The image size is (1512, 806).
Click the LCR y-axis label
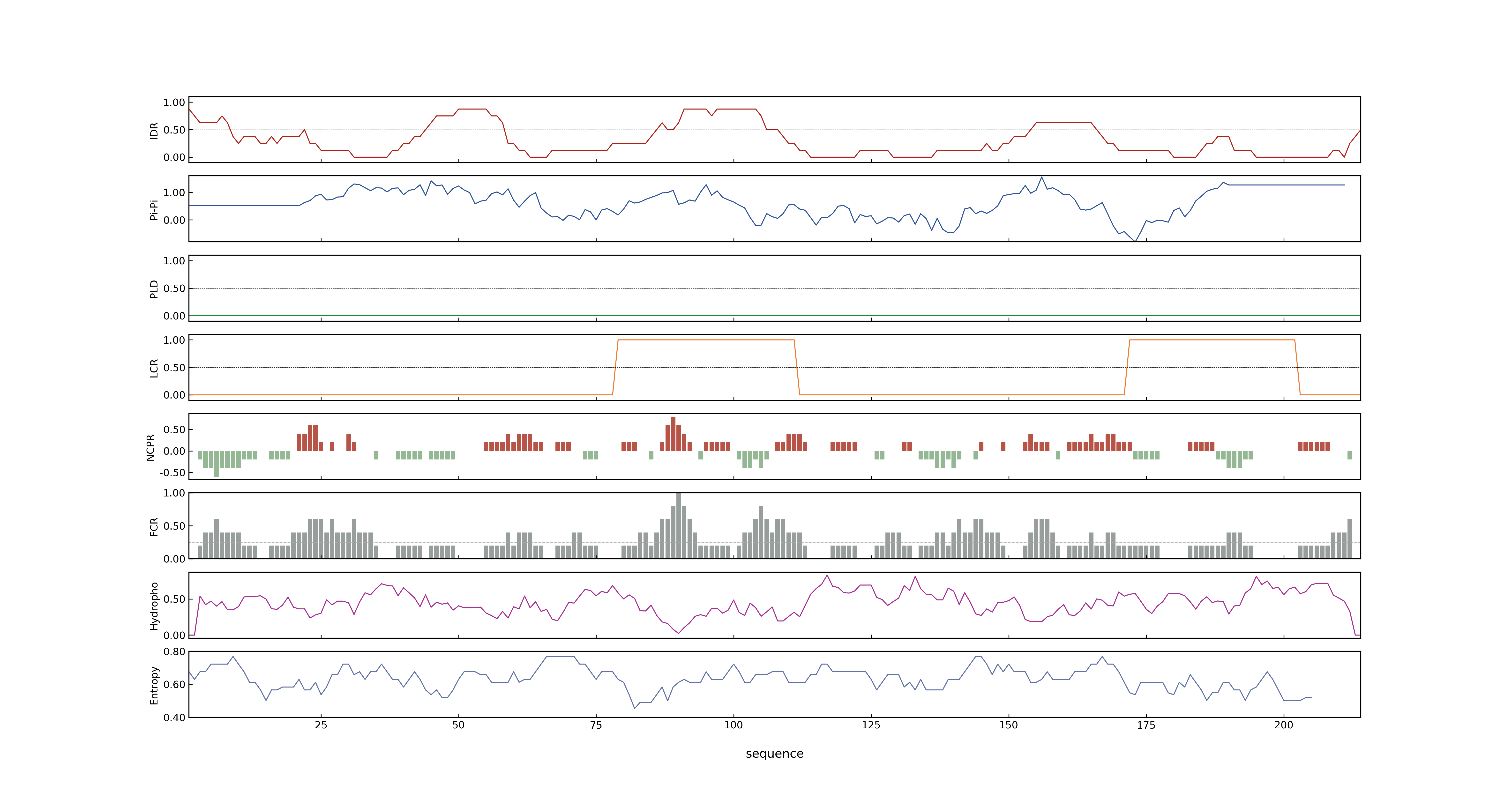154,368
